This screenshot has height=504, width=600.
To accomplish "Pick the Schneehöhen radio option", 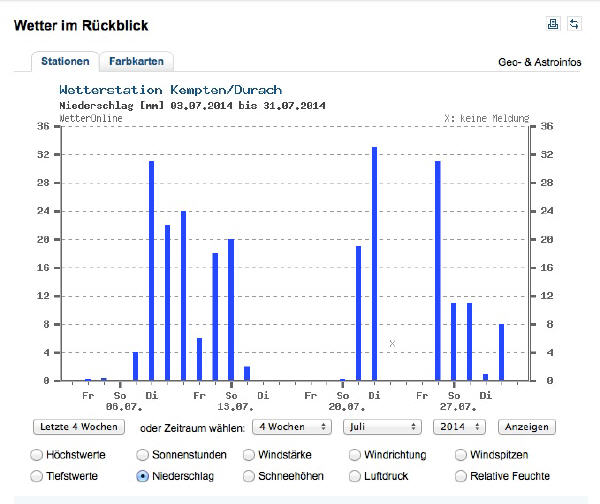I will pyautogui.click(x=249, y=476).
